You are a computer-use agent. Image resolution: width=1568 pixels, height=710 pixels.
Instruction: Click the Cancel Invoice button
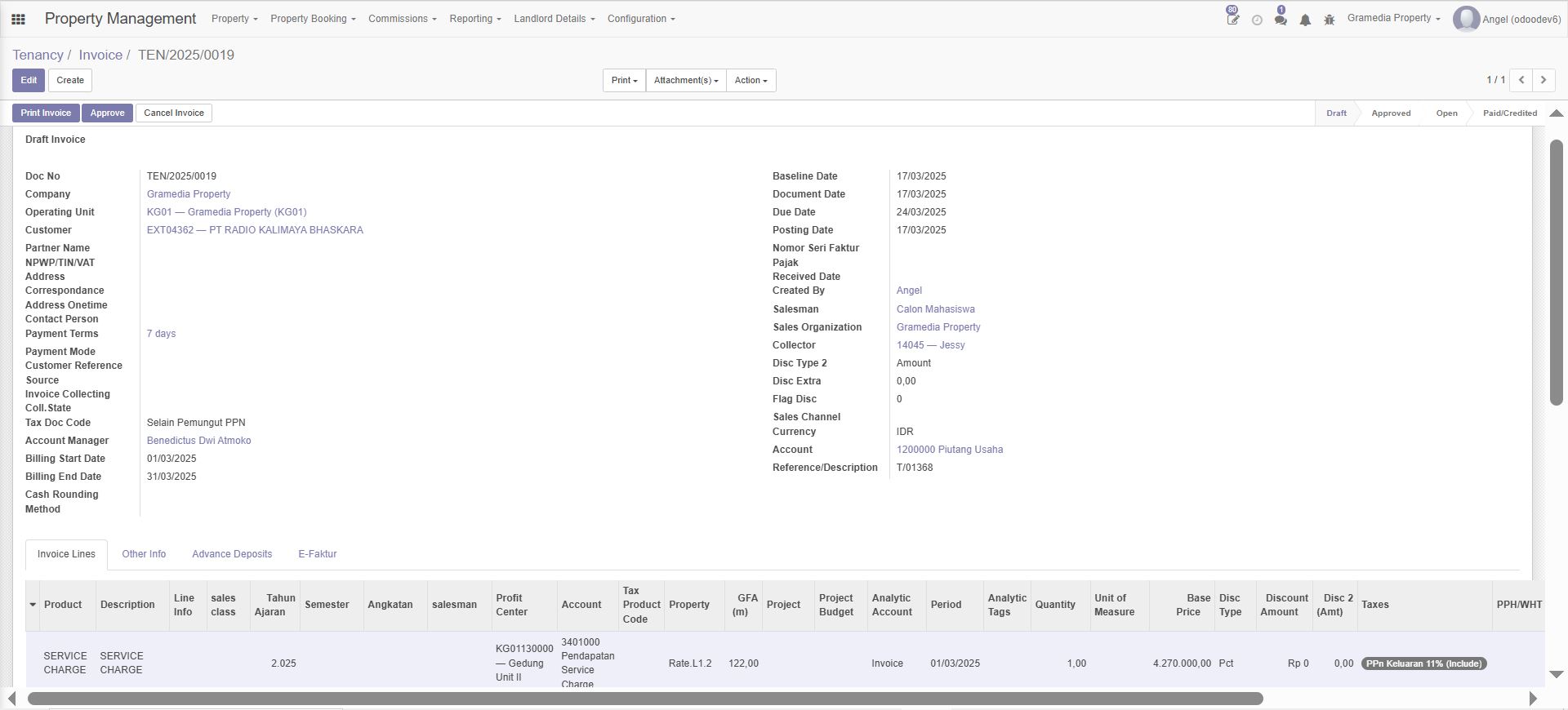click(174, 113)
